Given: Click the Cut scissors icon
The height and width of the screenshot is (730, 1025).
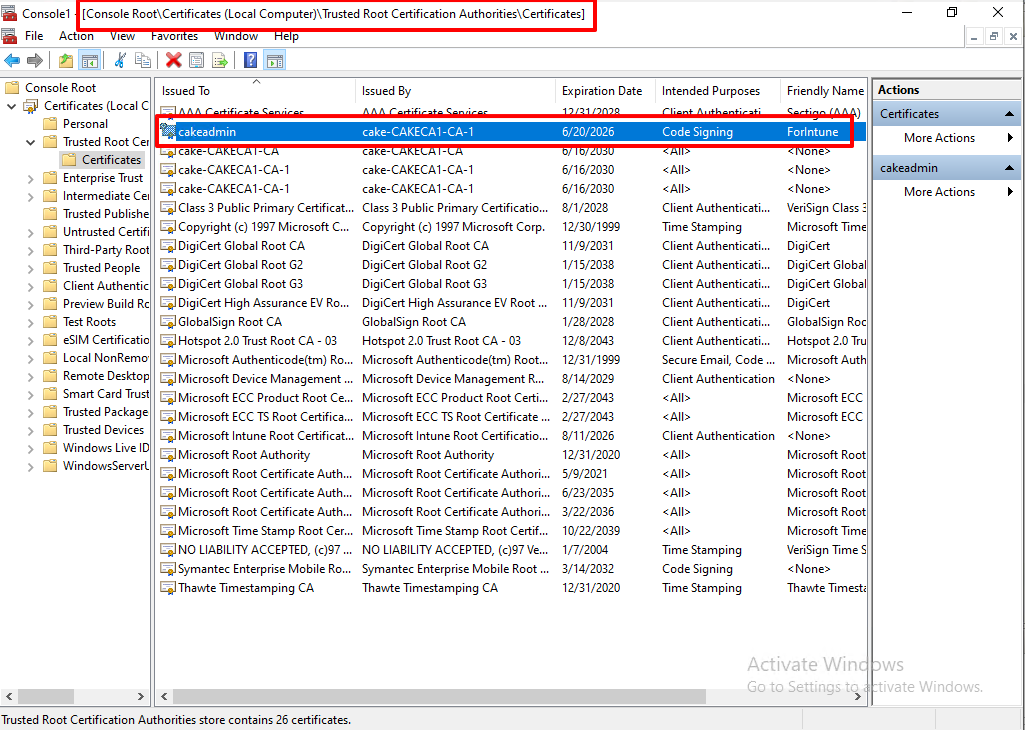Looking at the screenshot, I should tap(120, 61).
